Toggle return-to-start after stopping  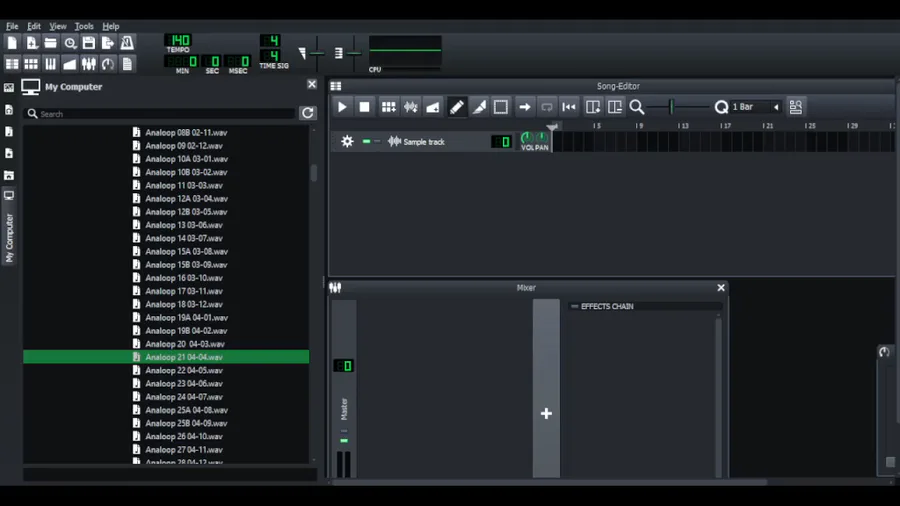(569, 107)
